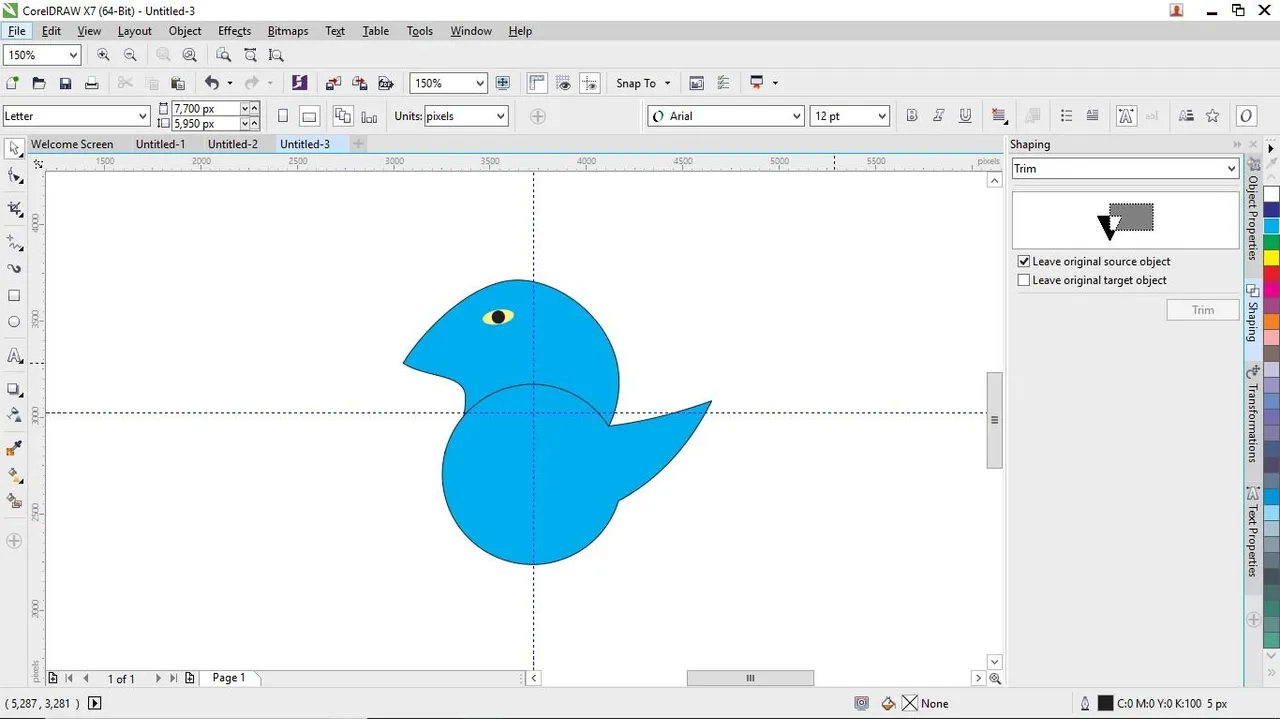Select the Color Eyedropper tool
This screenshot has height=719, width=1280.
14,449
